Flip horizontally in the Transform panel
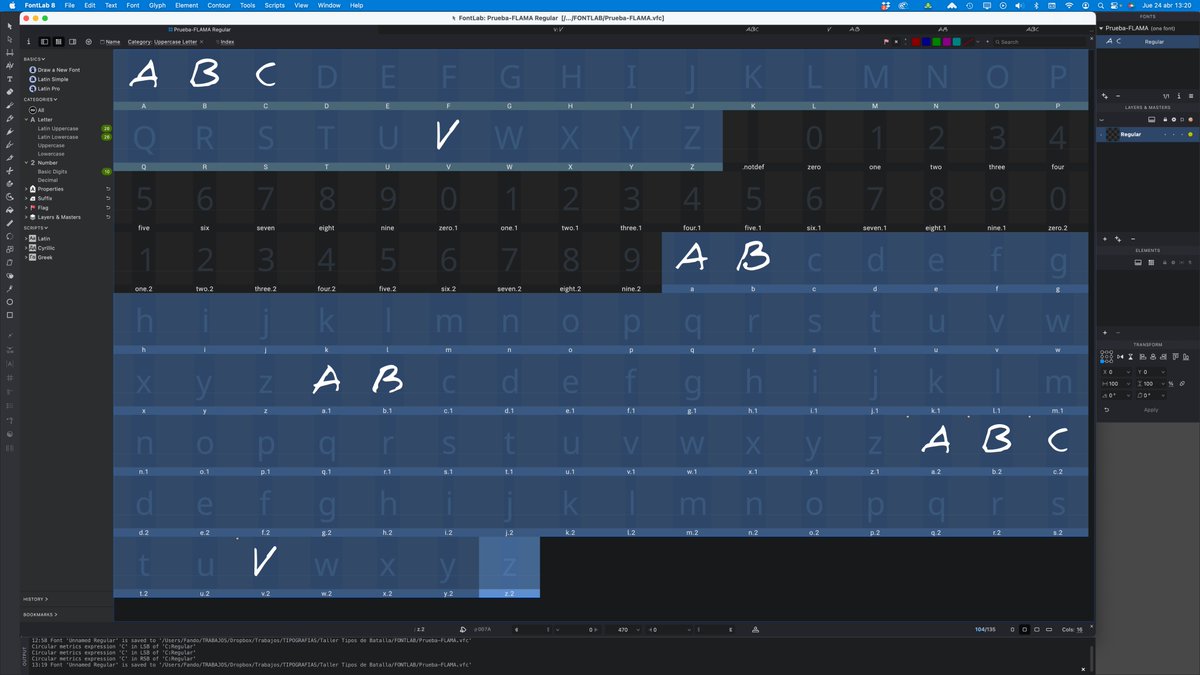The height and width of the screenshot is (675, 1200). (1120, 356)
